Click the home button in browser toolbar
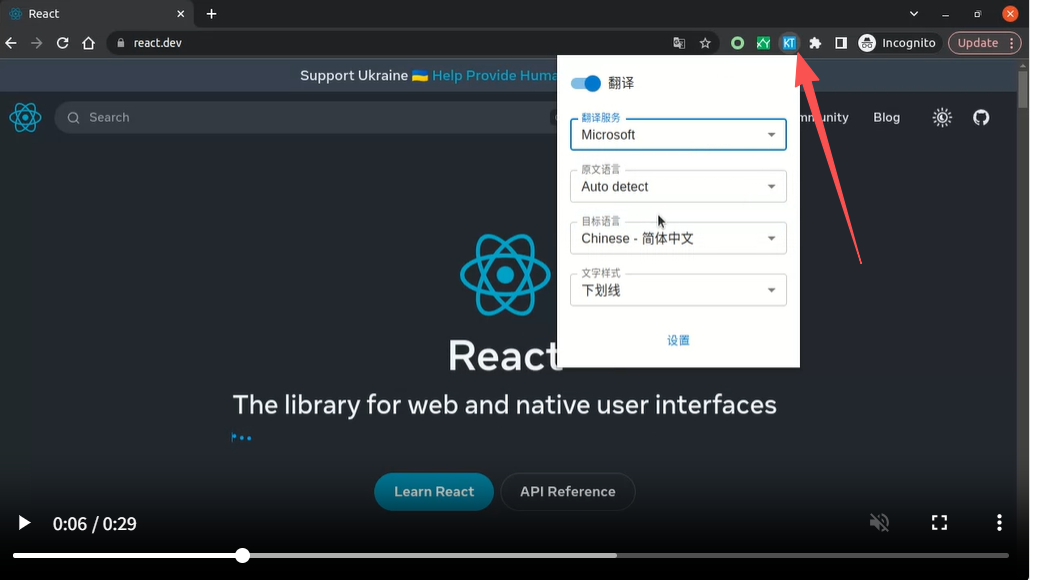This screenshot has height=580, width=1040. [88, 43]
